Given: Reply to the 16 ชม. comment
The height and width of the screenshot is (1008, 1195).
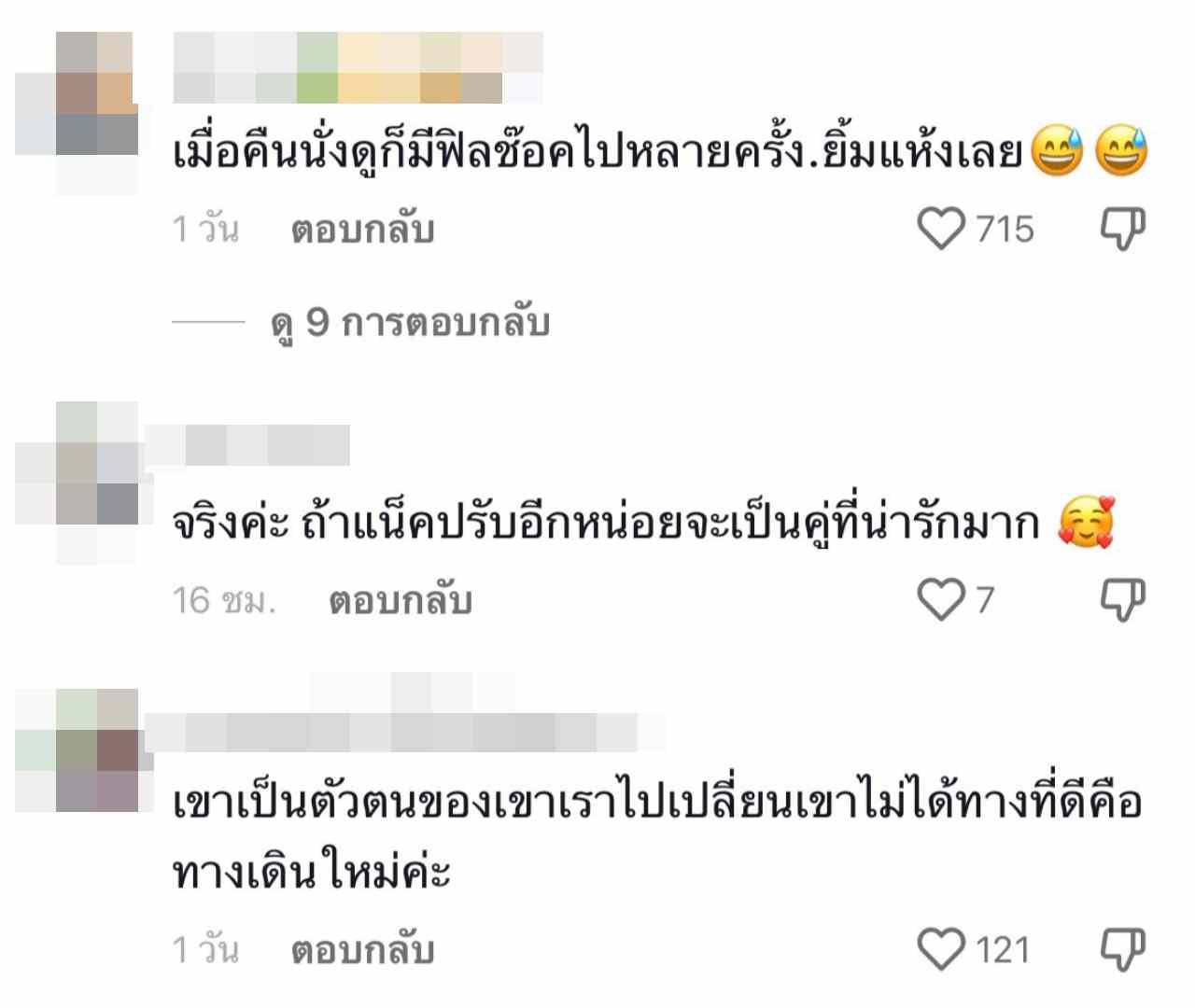Looking at the screenshot, I should coord(401,600).
